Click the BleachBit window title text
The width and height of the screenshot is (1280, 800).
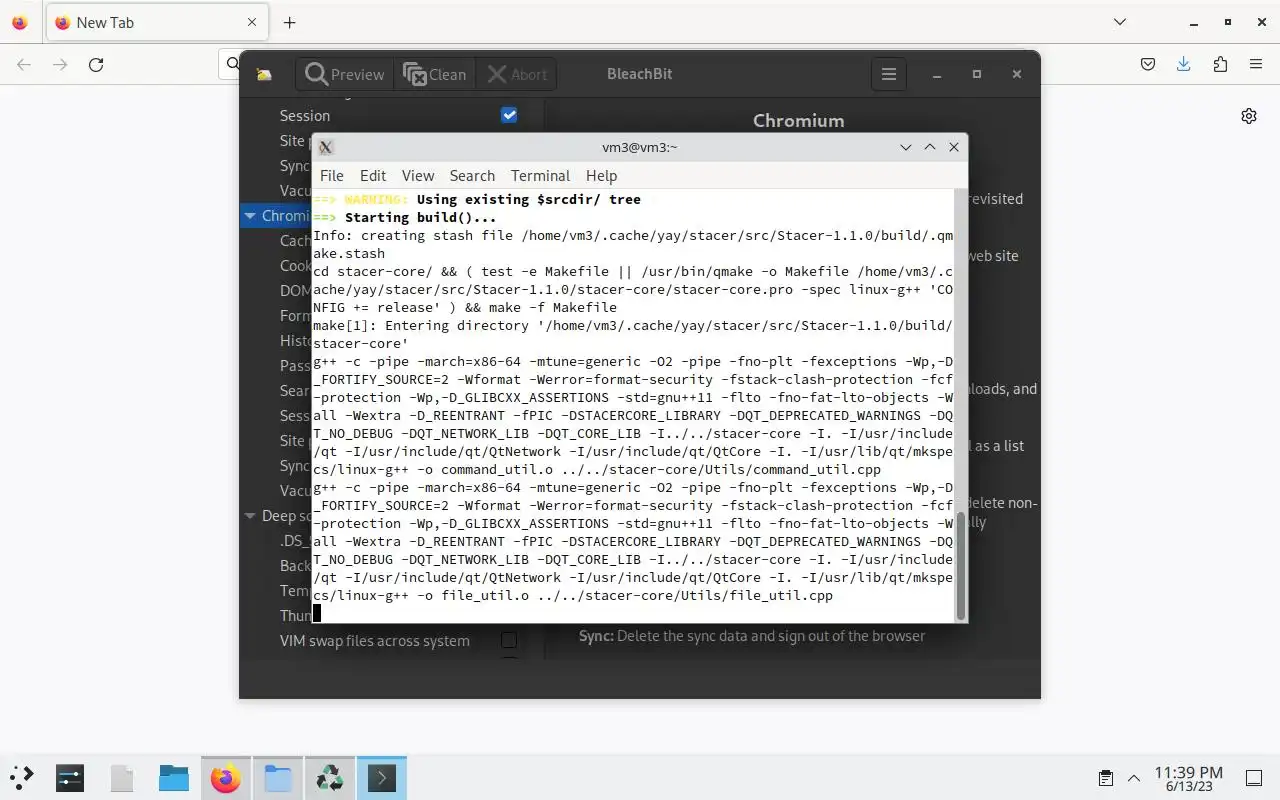639,74
